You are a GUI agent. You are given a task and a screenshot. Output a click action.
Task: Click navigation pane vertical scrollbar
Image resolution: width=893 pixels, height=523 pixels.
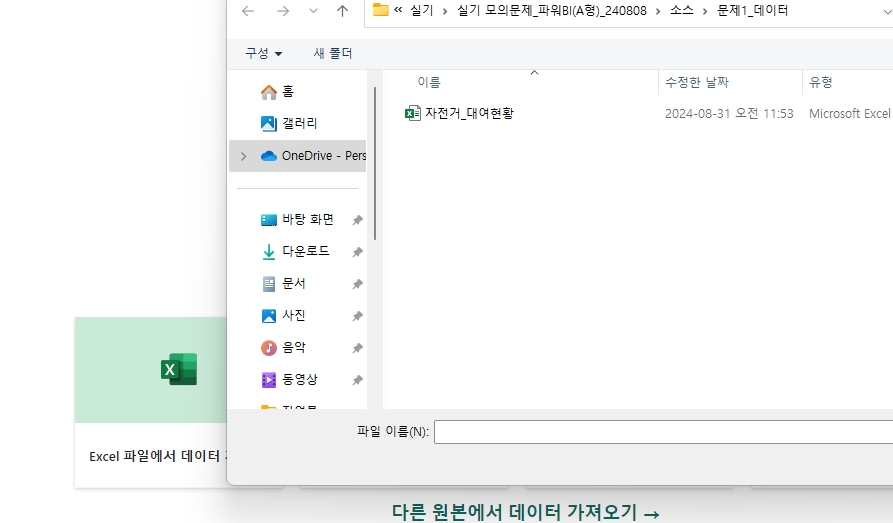375,163
